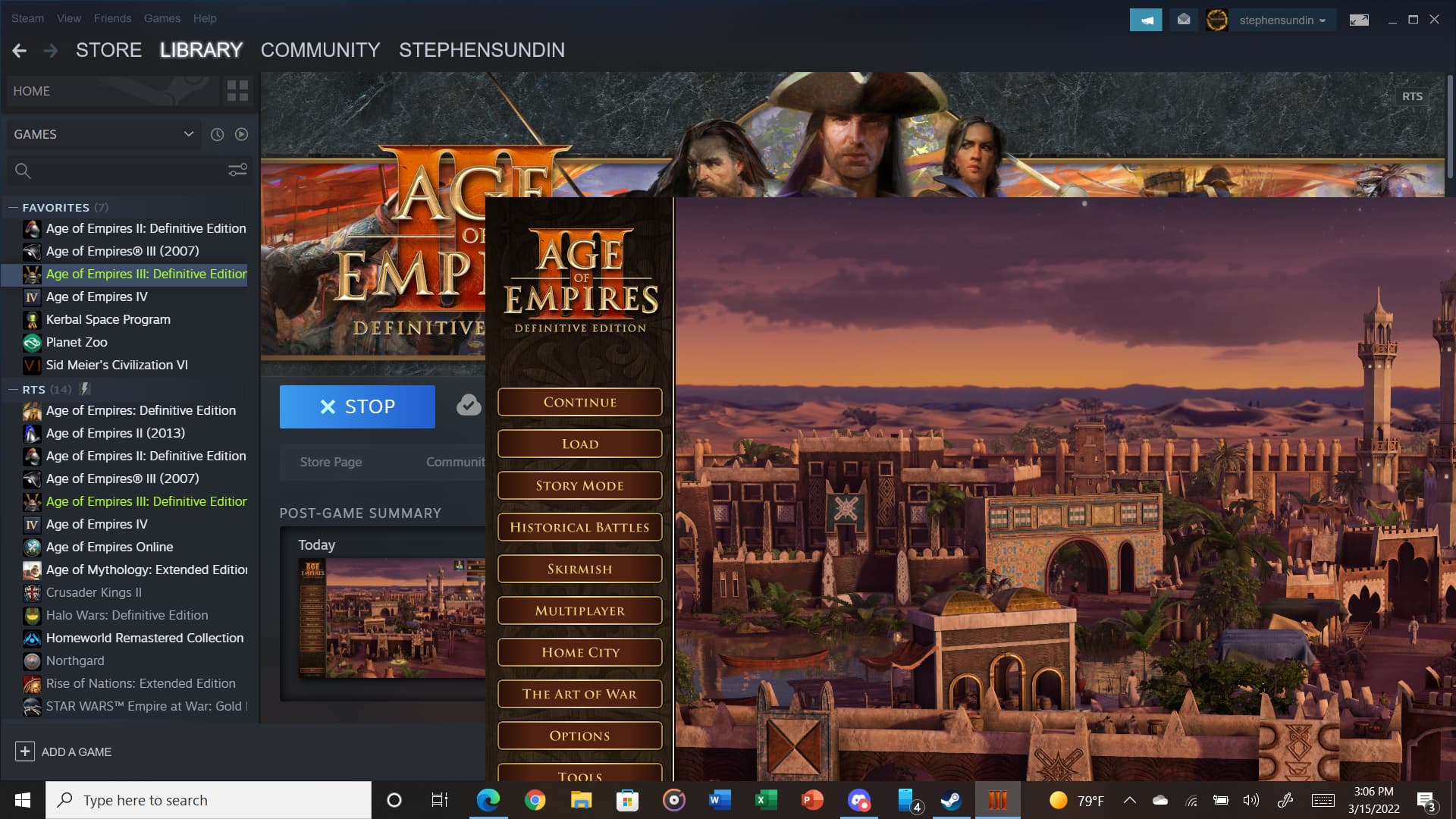Open the COMMUNITY menu tab
1456x819 pixels.
pyautogui.click(x=320, y=49)
